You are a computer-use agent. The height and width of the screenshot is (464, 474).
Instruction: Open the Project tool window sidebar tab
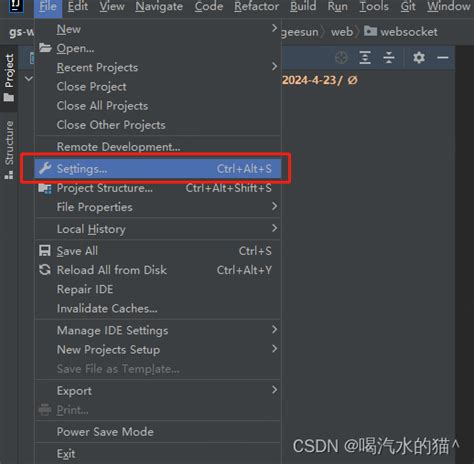(x=9, y=78)
